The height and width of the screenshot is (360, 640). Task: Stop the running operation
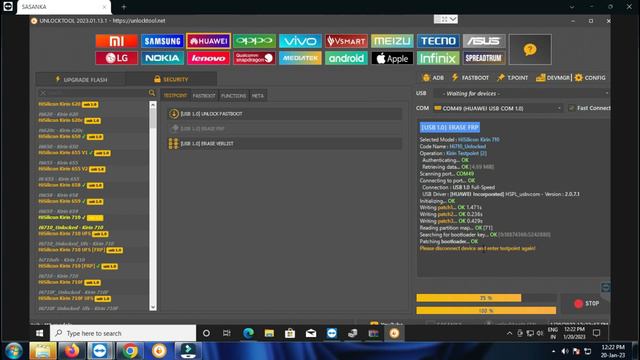click(586, 304)
